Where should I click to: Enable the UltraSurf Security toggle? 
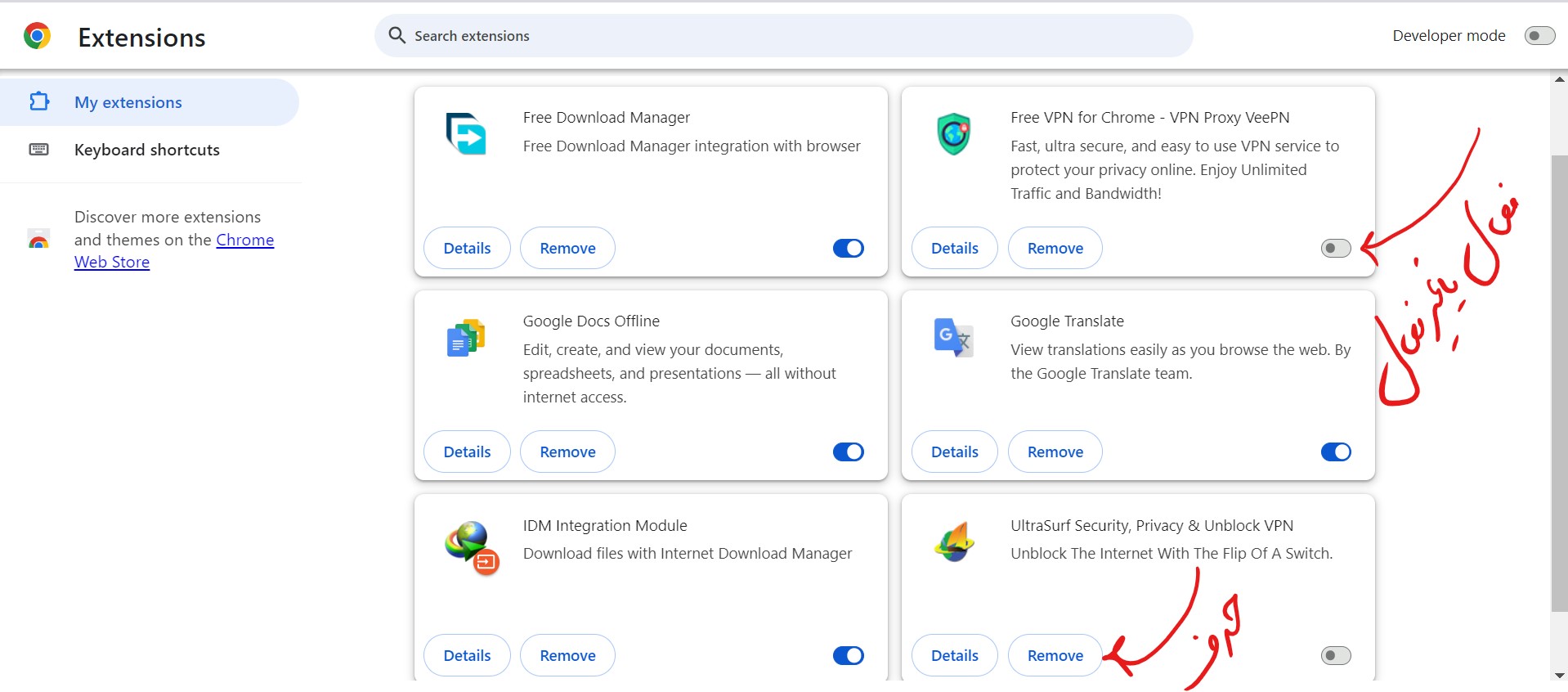point(1336,655)
